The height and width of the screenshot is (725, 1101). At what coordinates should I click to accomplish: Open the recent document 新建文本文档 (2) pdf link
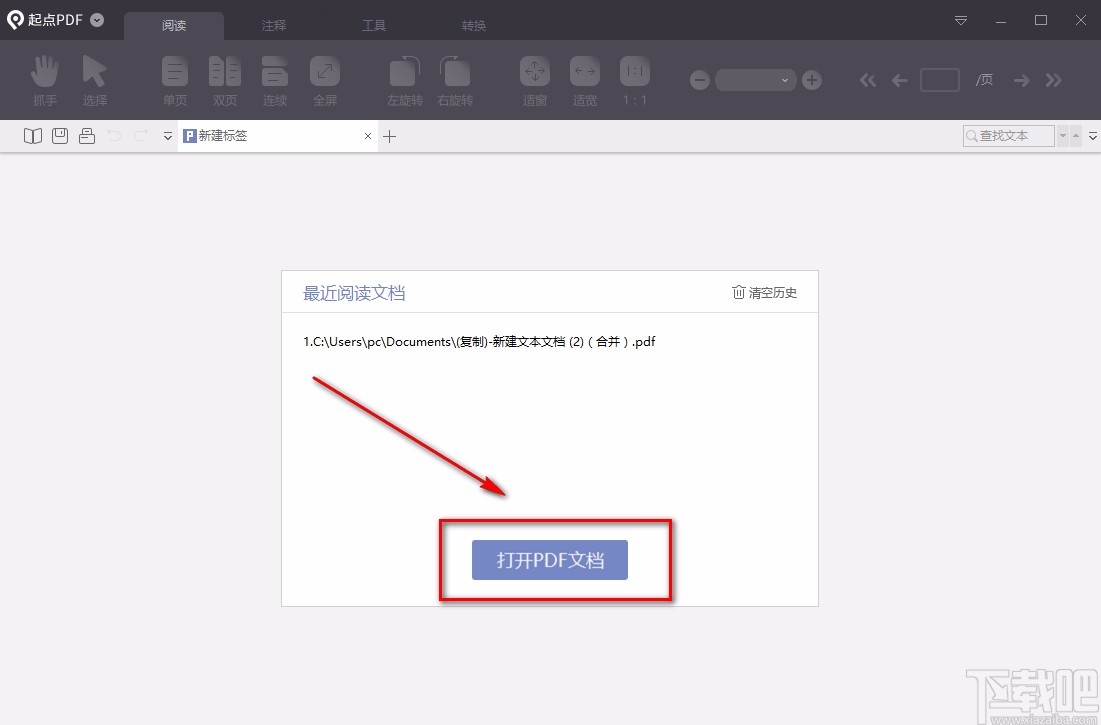[478, 341]
